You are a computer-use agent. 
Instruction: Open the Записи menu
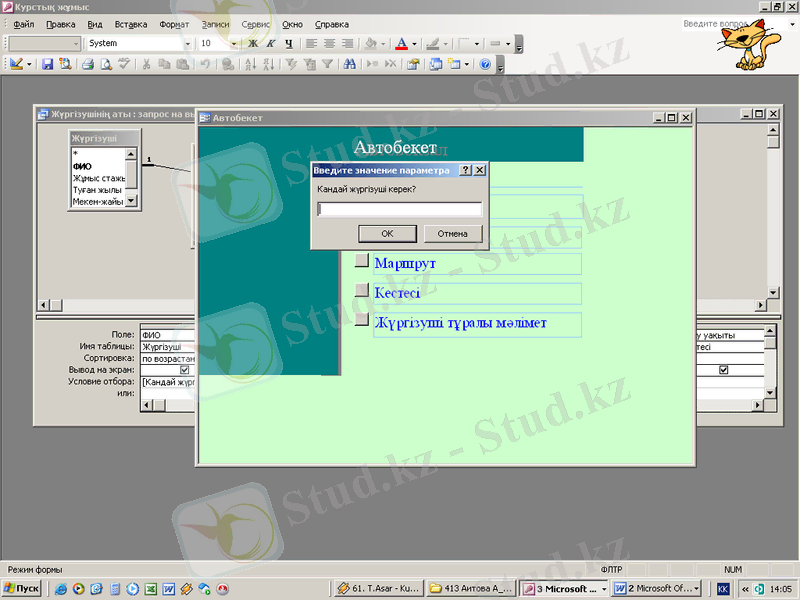214,24
